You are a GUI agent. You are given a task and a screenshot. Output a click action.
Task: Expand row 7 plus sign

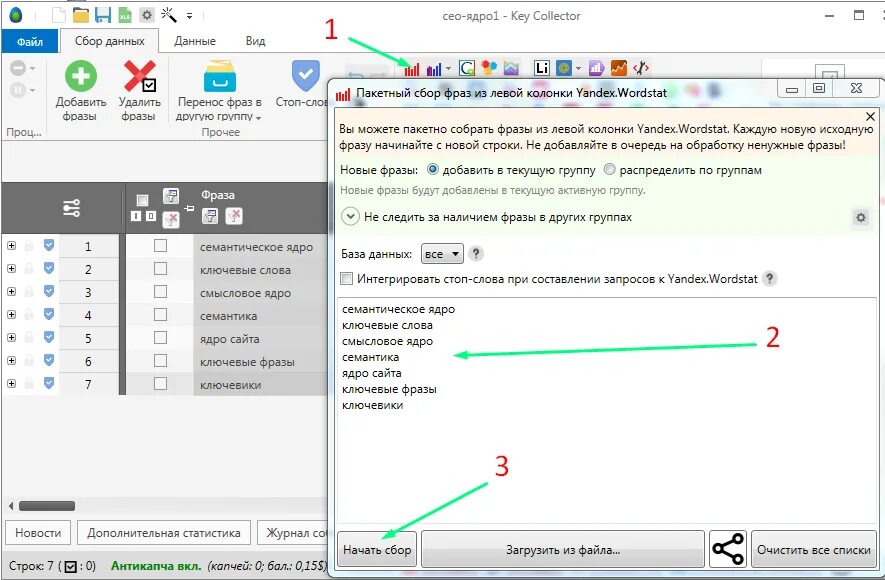(x=11, y=384)
